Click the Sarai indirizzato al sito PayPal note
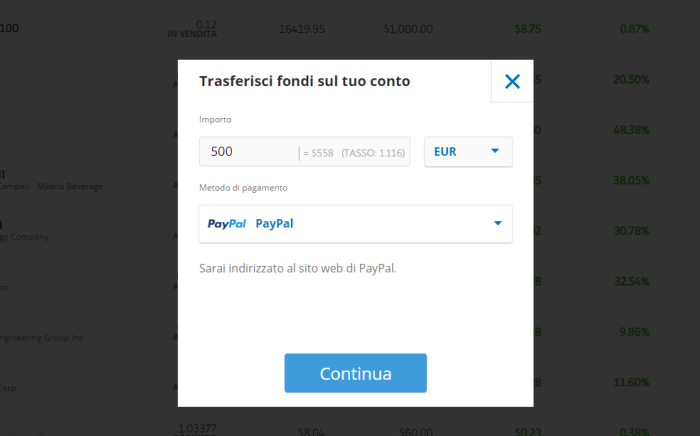The image size is (700, 436). click(298, 268)
